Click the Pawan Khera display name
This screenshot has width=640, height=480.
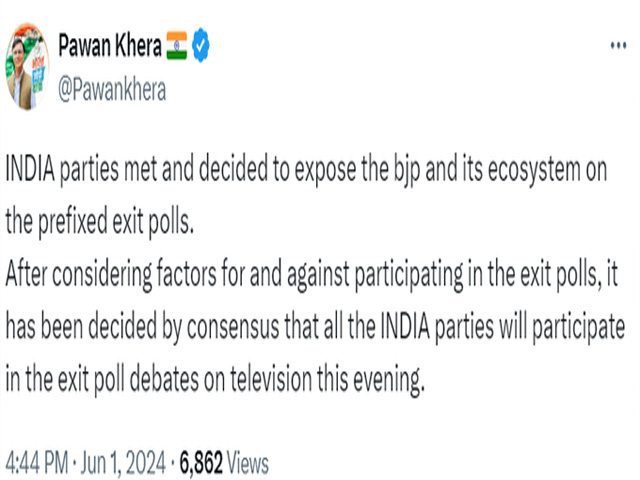[x=110, y=45]
